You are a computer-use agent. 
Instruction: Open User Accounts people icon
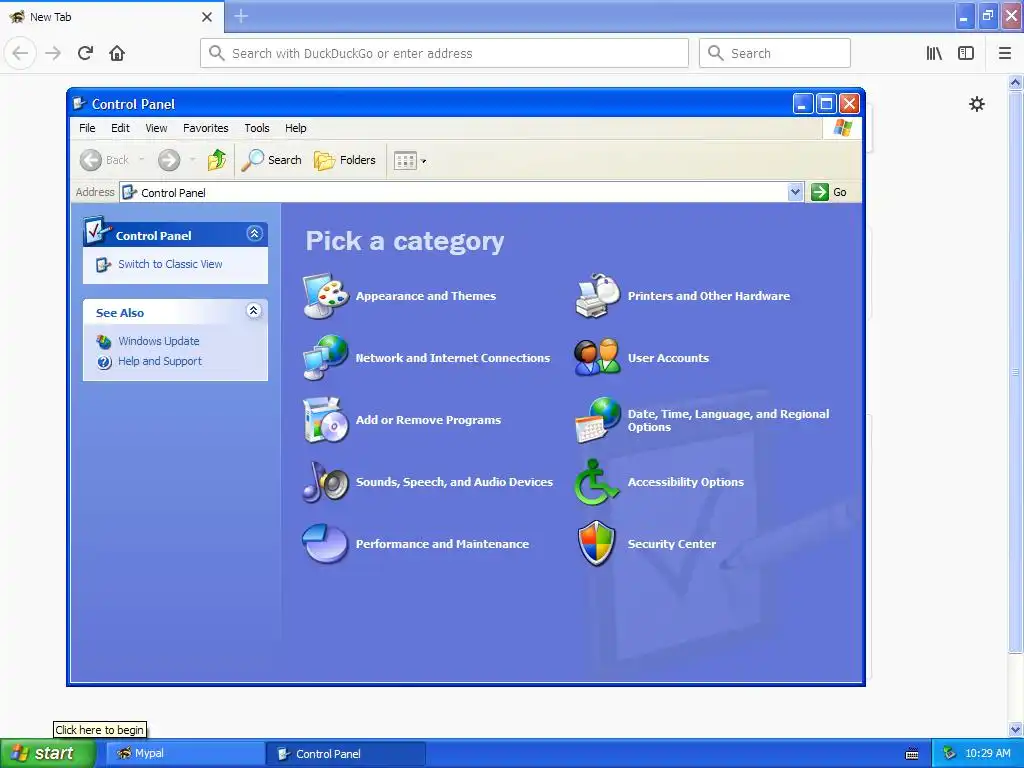[x=598, y=357]
